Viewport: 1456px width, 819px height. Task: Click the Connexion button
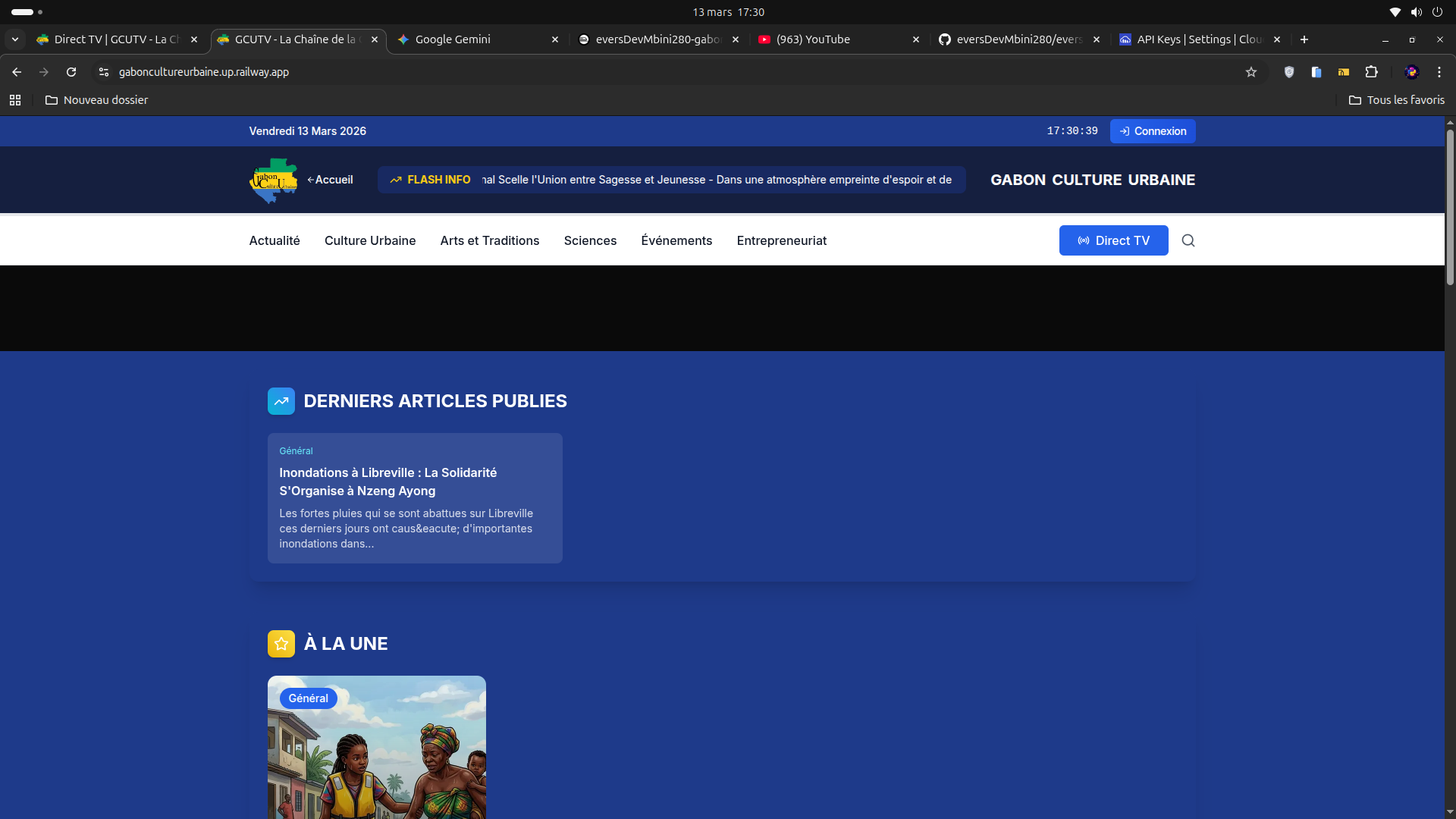point(1153,131)
